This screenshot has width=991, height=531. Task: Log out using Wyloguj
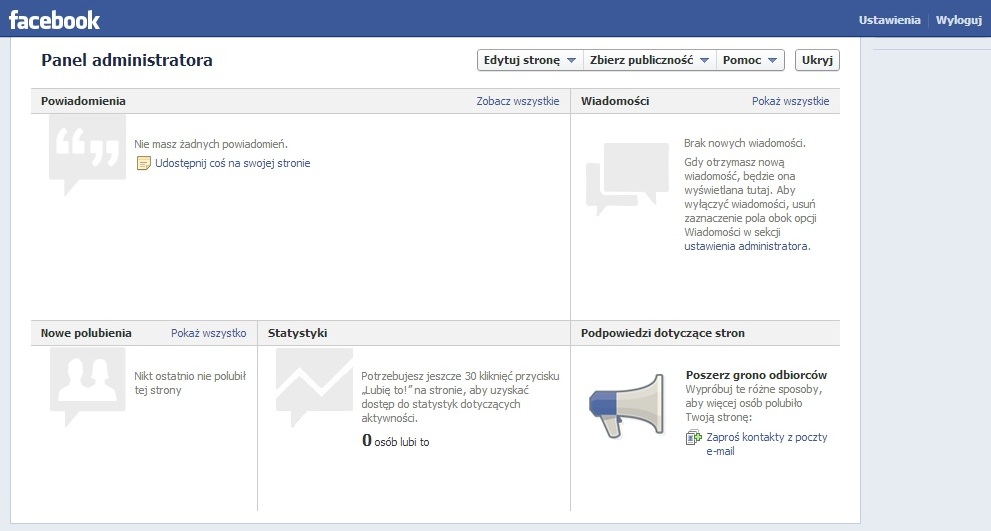(958, 20)
